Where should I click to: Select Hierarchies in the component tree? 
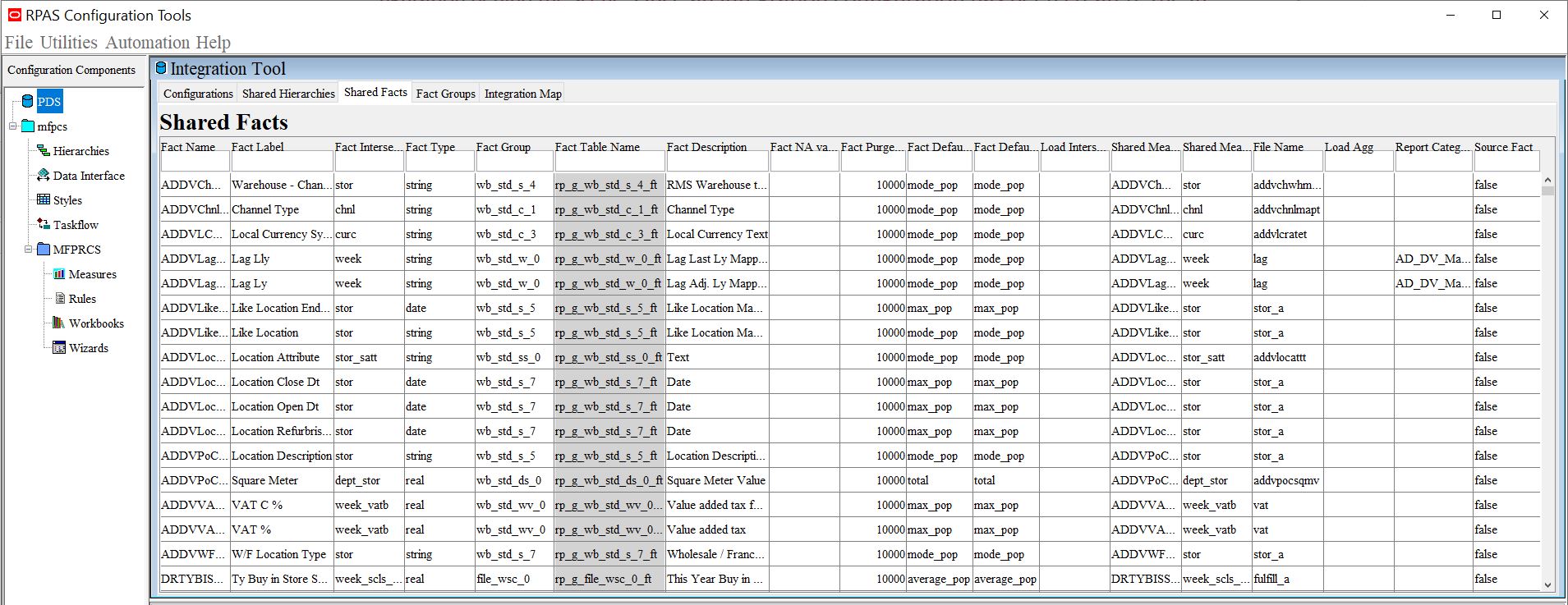[81, 151]
